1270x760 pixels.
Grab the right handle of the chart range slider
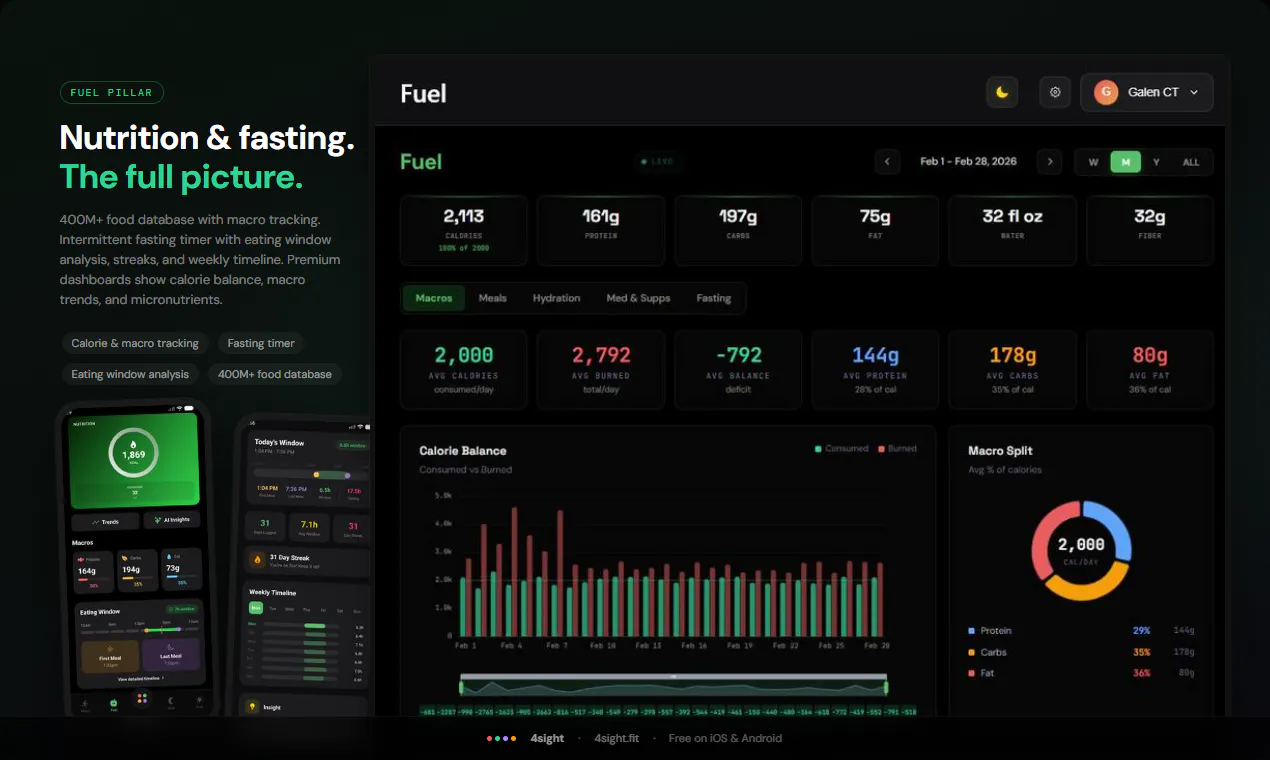click(886, 687)
